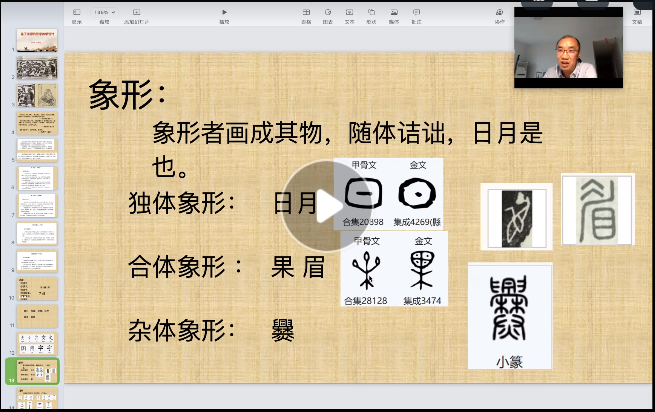Expand the zoom percentage dropdown

pyautogui.click(x=103, y=13)
